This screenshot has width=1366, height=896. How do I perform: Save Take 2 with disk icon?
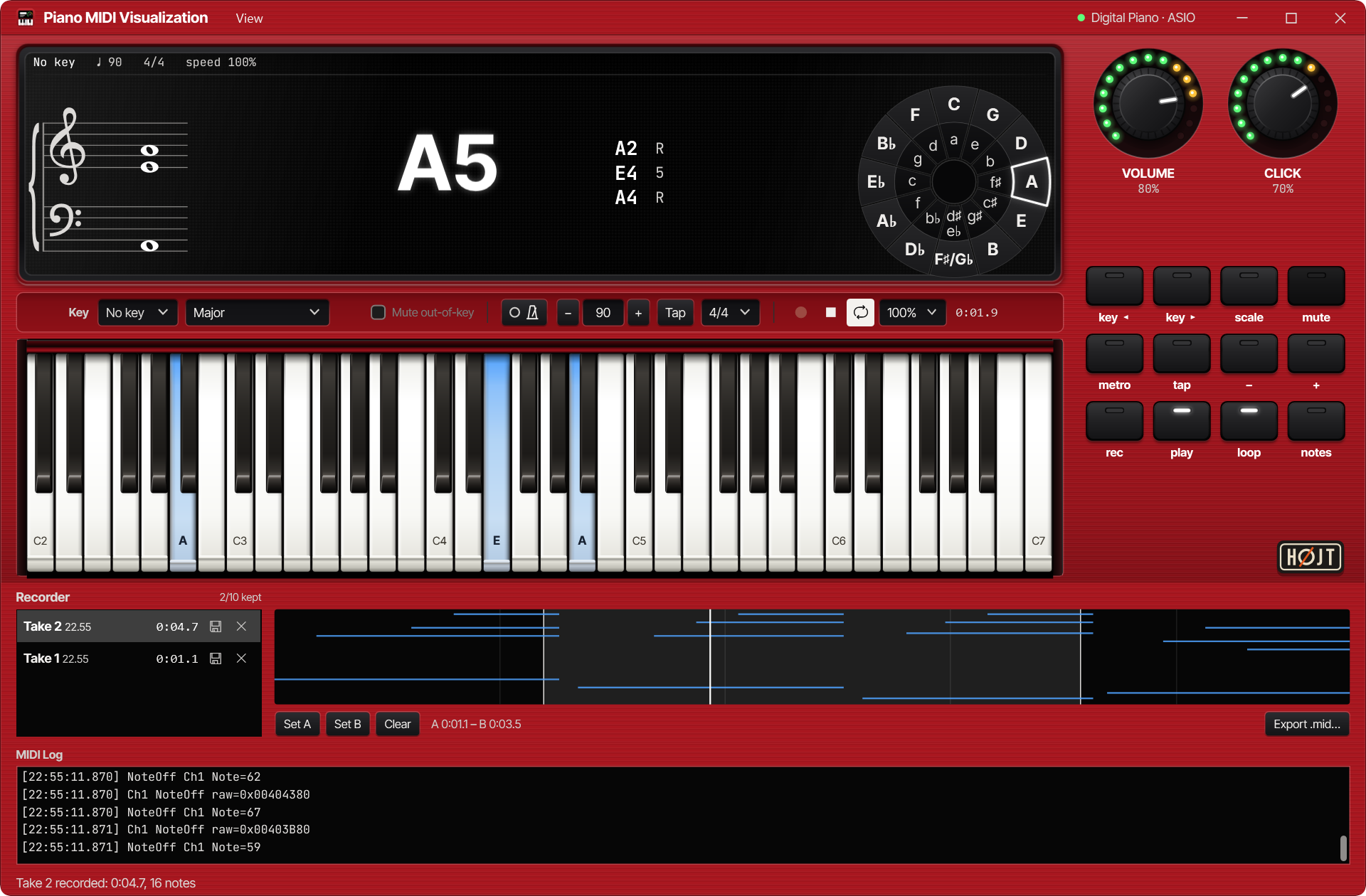point(216,626)
